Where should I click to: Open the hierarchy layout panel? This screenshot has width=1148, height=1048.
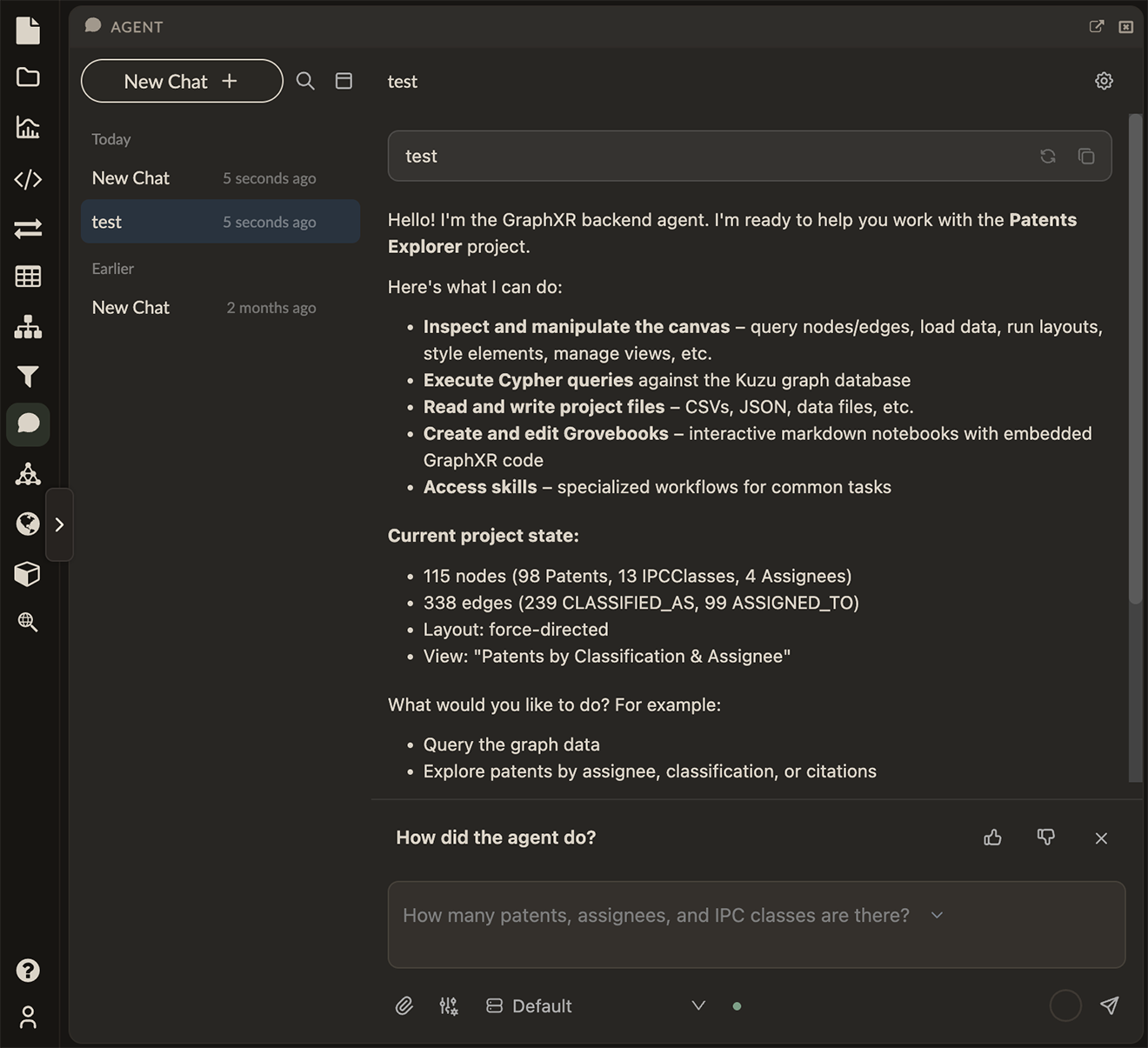[28, 327]
